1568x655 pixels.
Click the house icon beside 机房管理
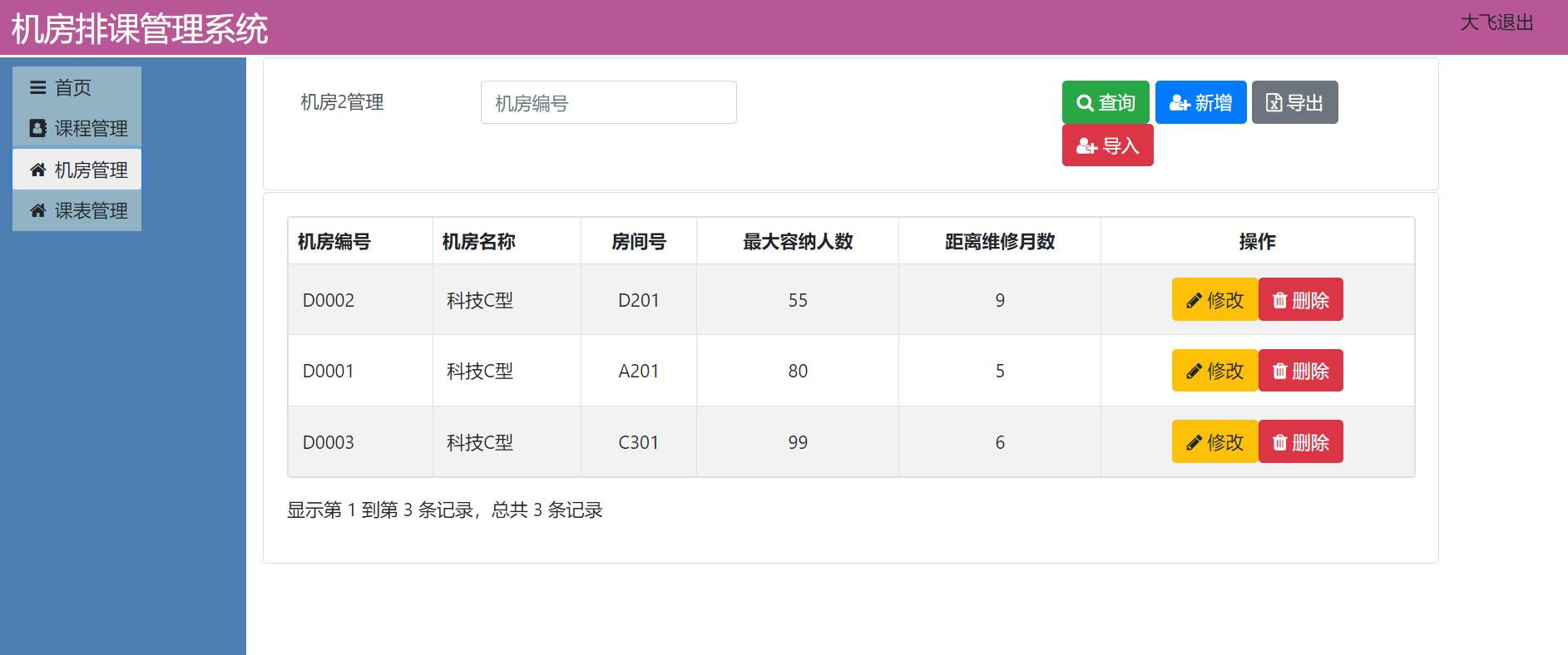[x=37, y=170]
